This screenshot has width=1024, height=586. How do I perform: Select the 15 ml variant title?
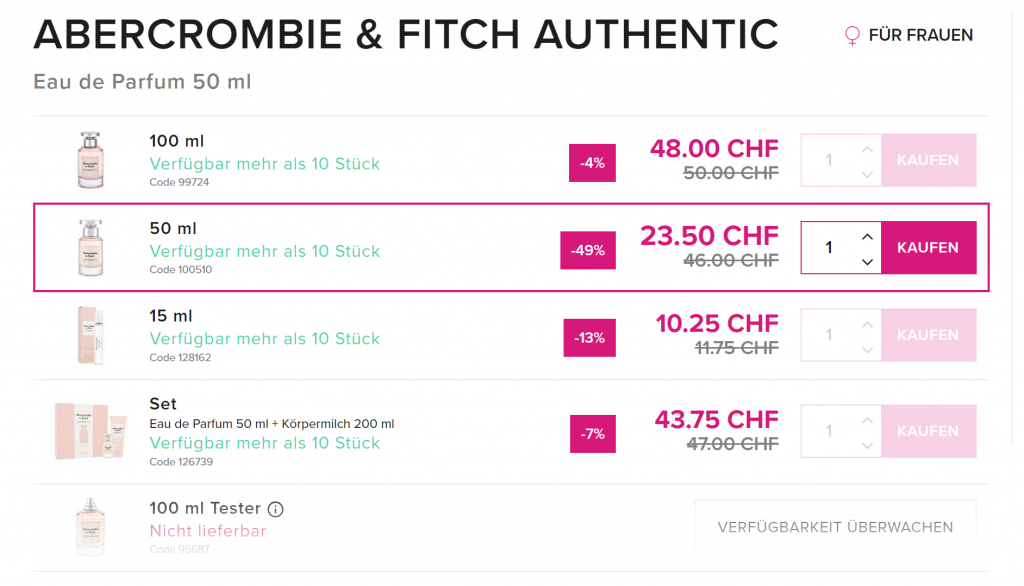click(x=172, y=316)
